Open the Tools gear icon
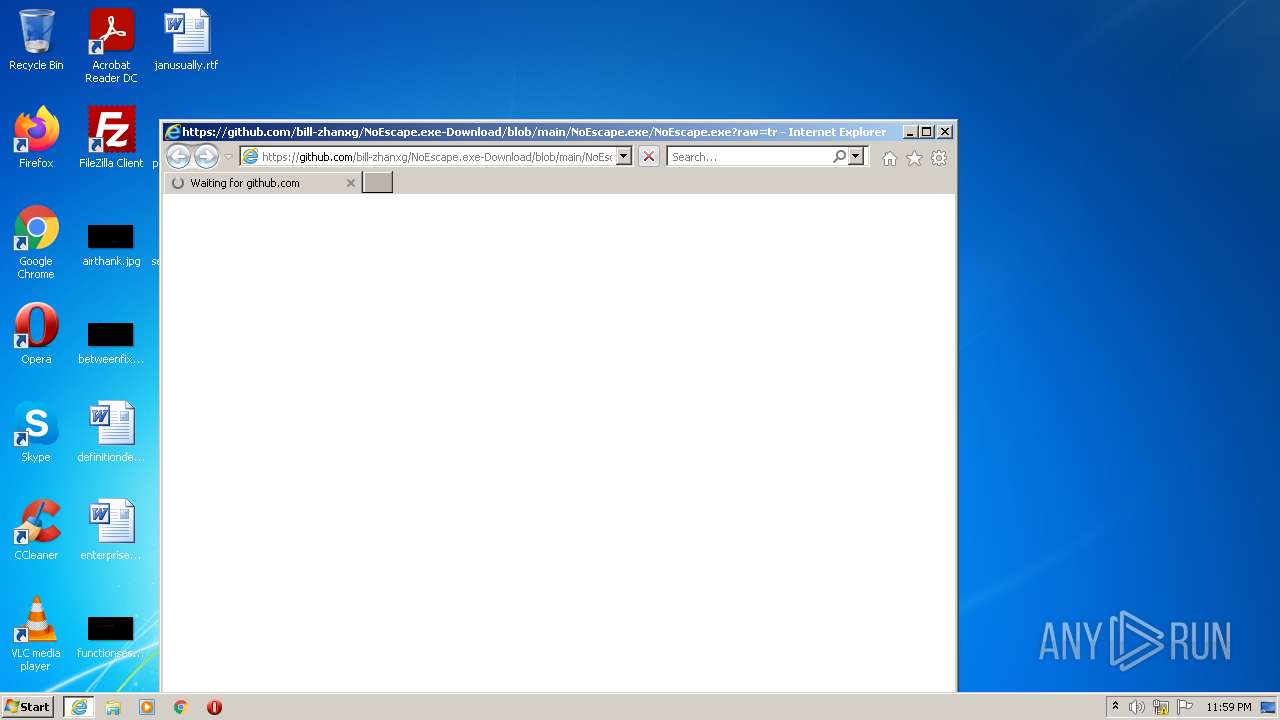Viewport: 1280px width, 720px height. click(939, 158)
